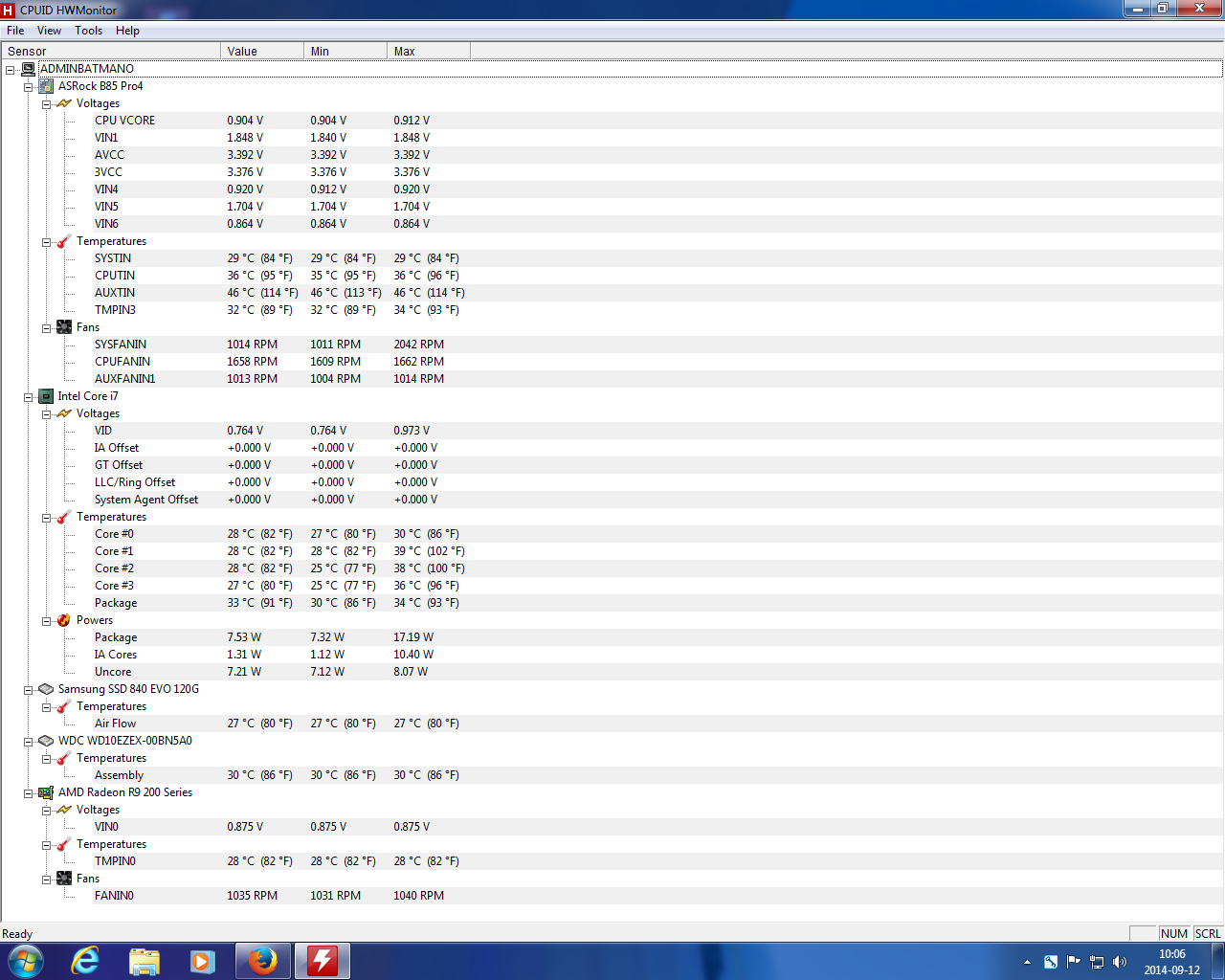The image size is (1225, 980).
Task: Switch to Firefox on the taskbar
Action: (x=263, y=961)
